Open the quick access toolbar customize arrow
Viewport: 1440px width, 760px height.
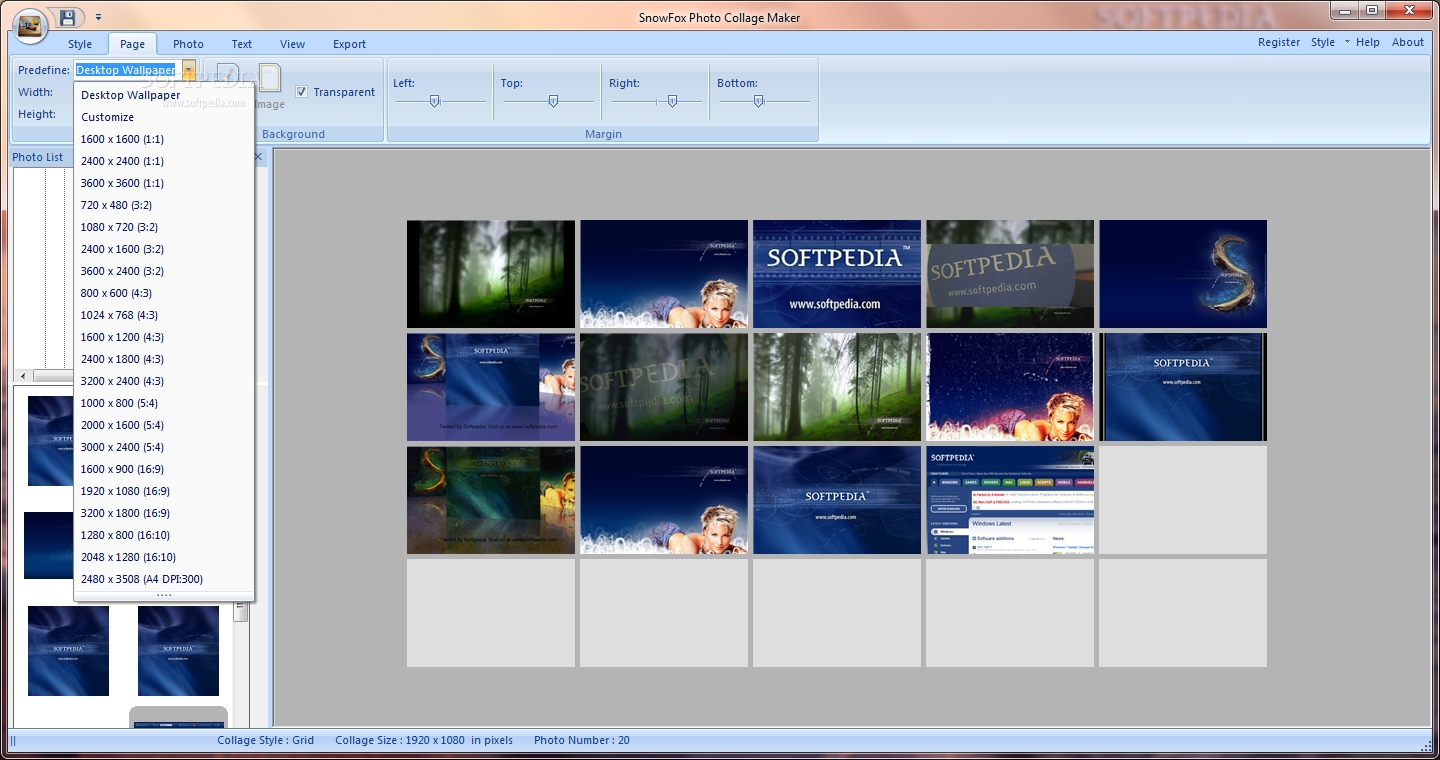(x=98, y=18)
